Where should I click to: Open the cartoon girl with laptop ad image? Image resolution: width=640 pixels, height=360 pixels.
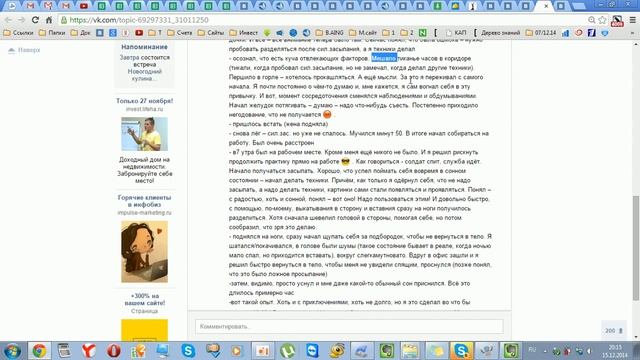144,252
